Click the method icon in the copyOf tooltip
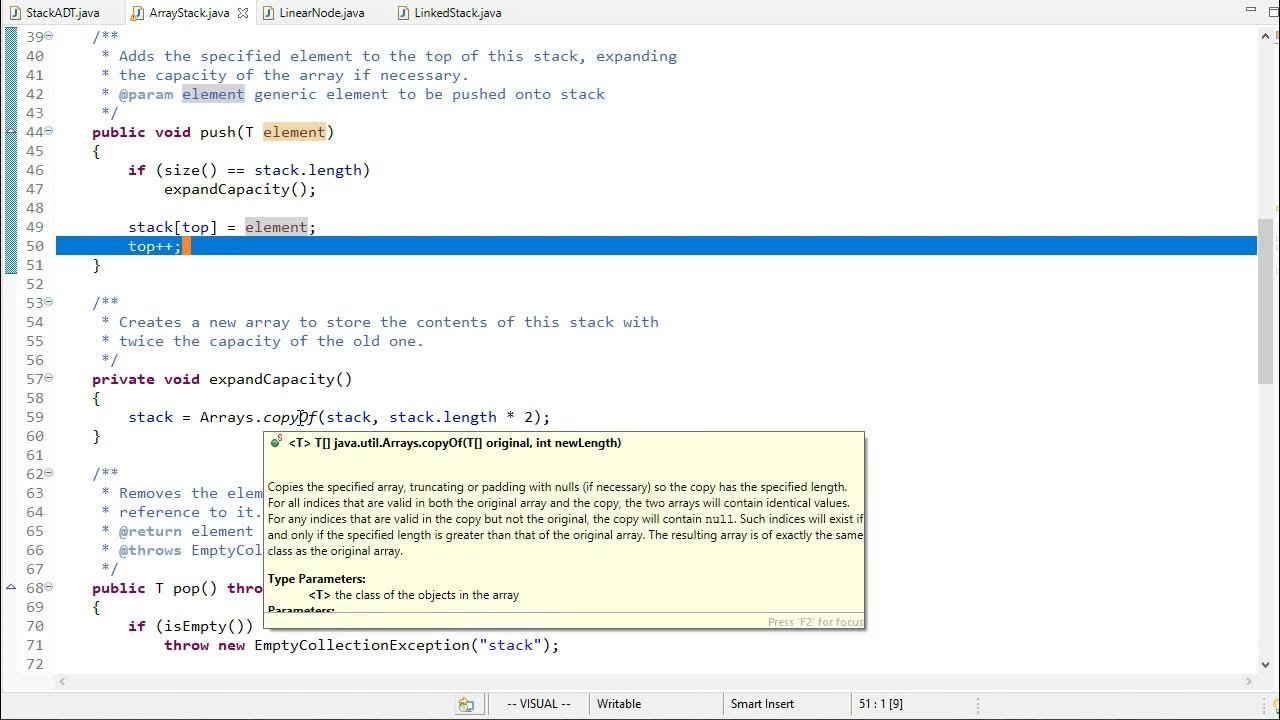This screenshot has height=720, width=1280. pos(276,442)
